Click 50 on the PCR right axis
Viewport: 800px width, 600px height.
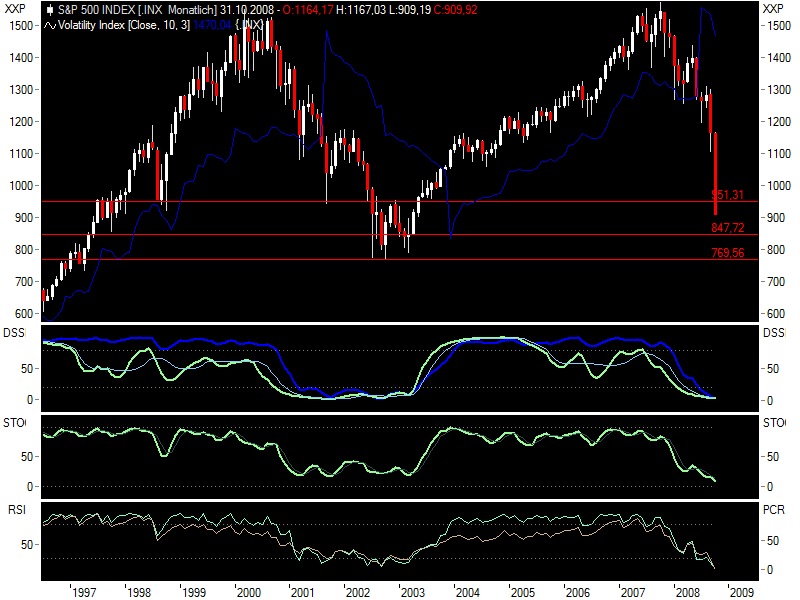pyautogui.click(x=773, y=540)
